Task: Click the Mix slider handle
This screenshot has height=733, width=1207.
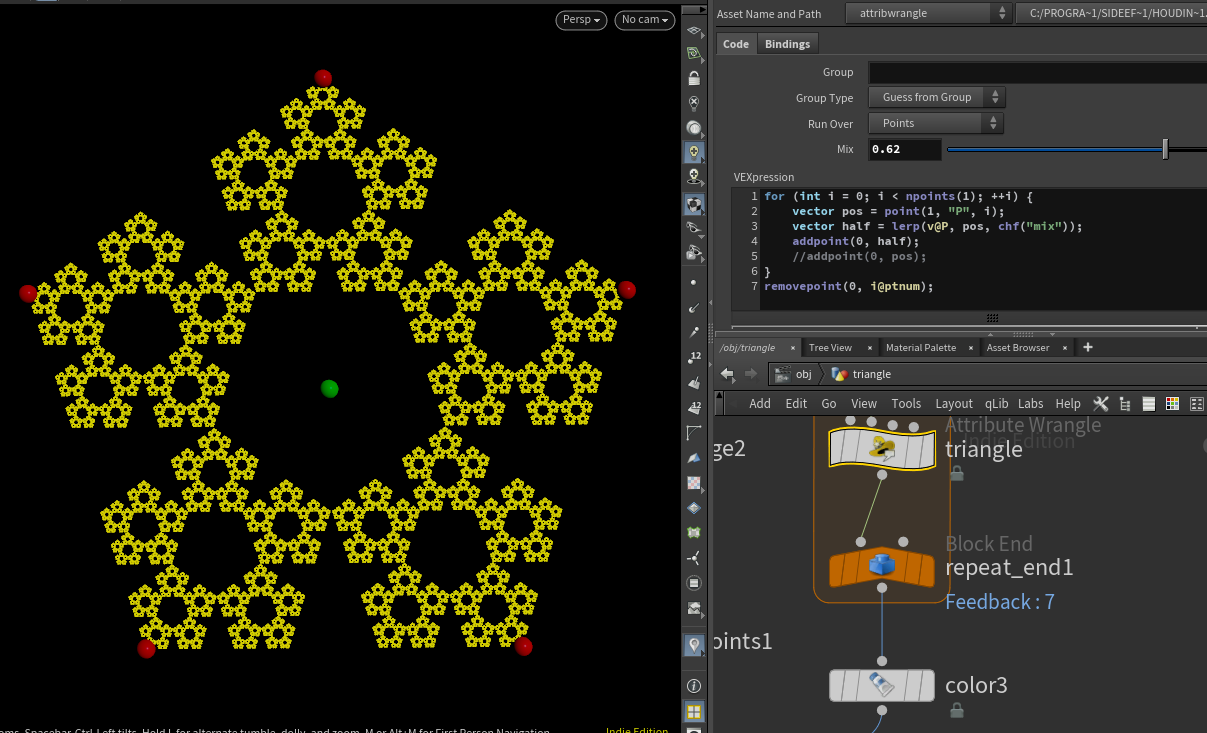Action: pos(1165,149)
